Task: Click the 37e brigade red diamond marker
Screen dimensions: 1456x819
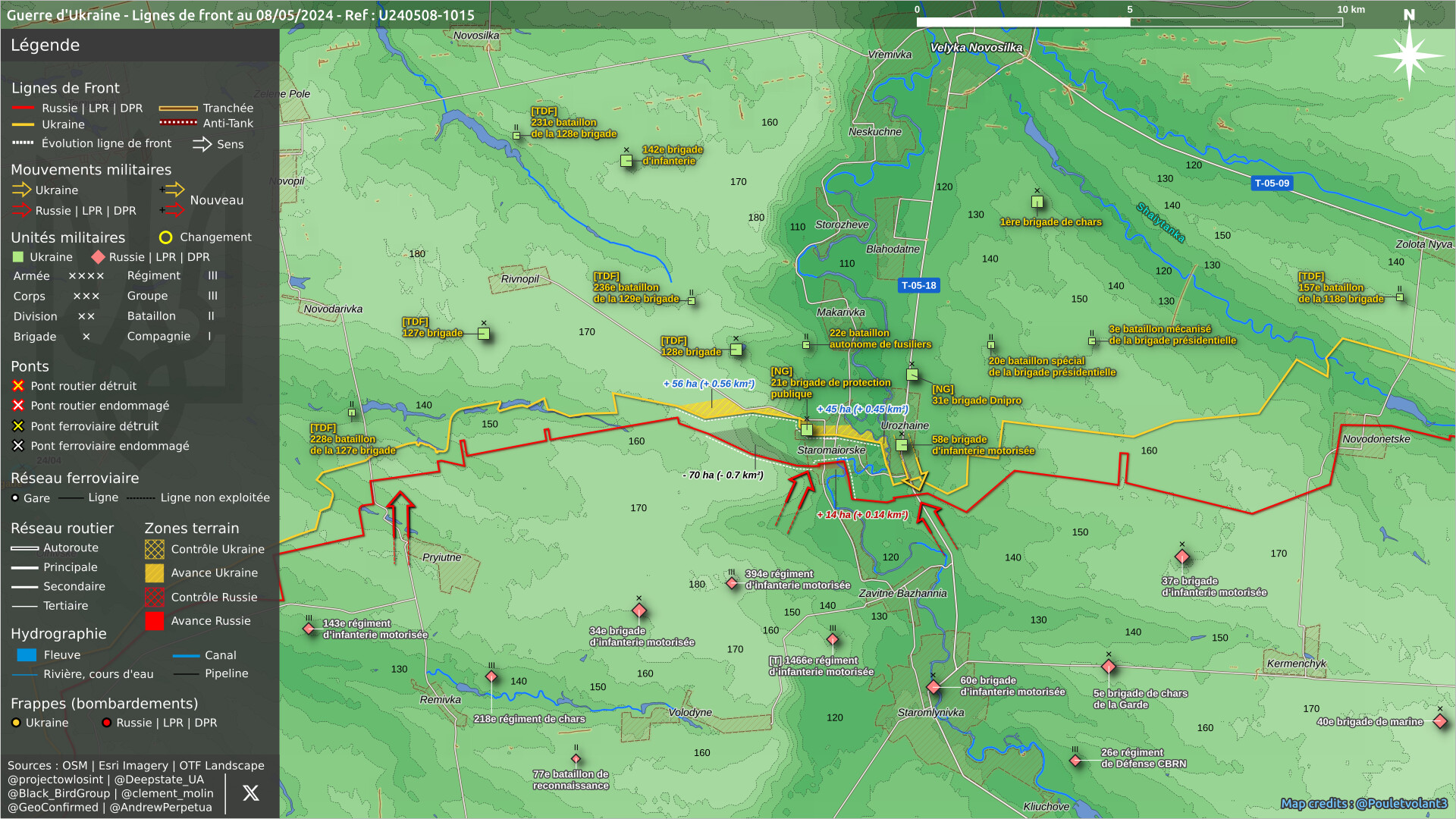Action: [x=1181, y=557]
